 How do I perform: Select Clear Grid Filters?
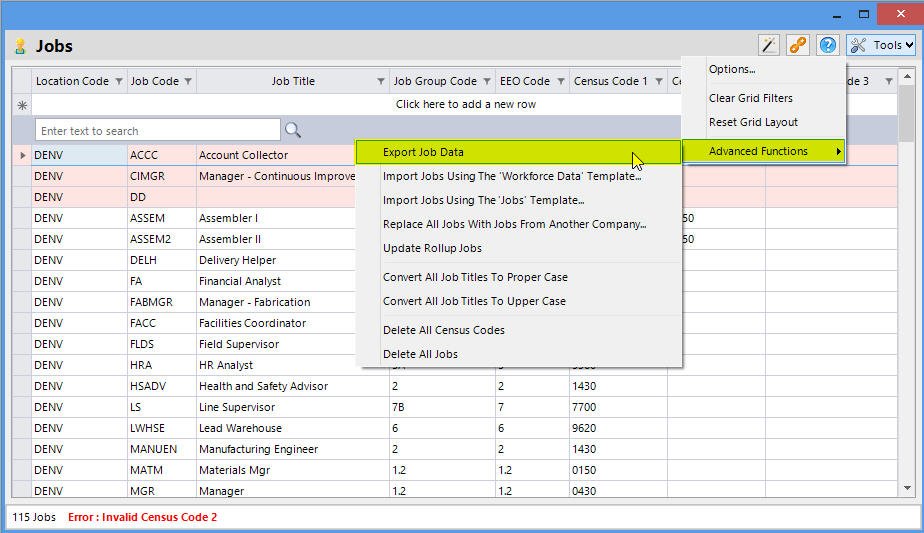pos(750,98)
